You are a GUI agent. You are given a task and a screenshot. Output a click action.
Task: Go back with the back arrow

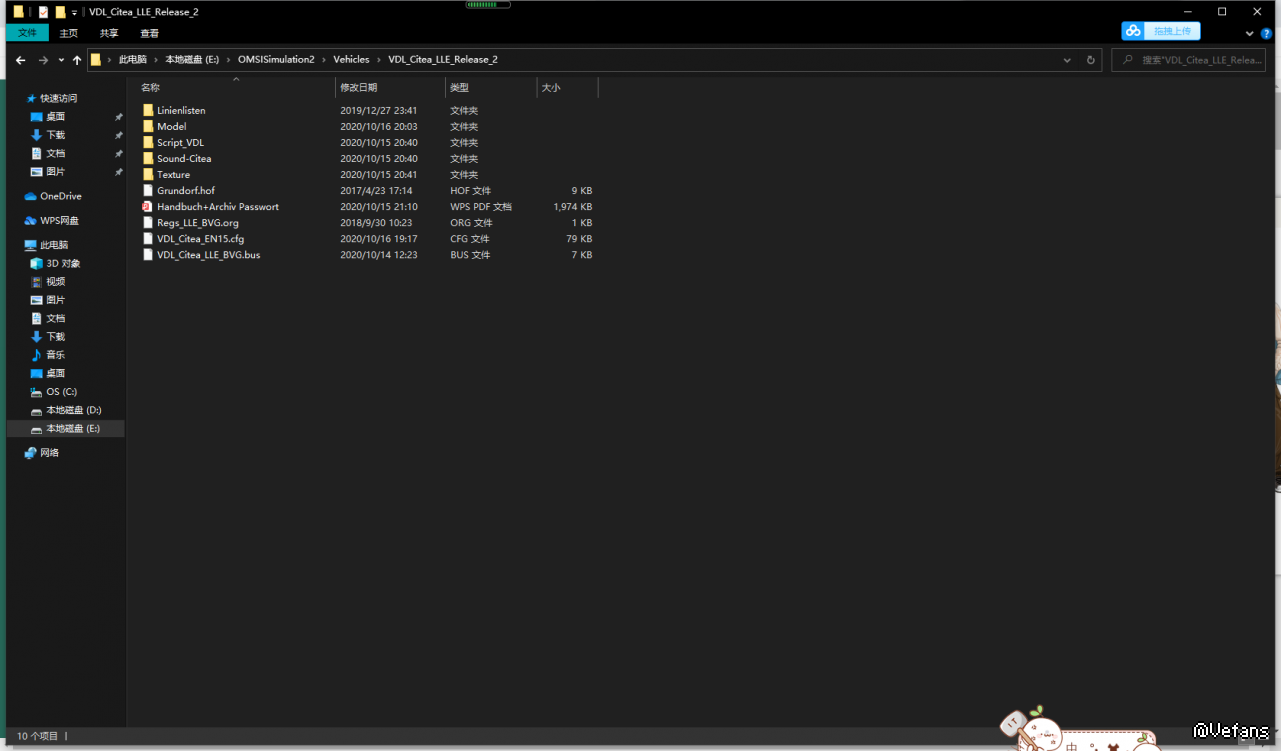tap(20, 60)
